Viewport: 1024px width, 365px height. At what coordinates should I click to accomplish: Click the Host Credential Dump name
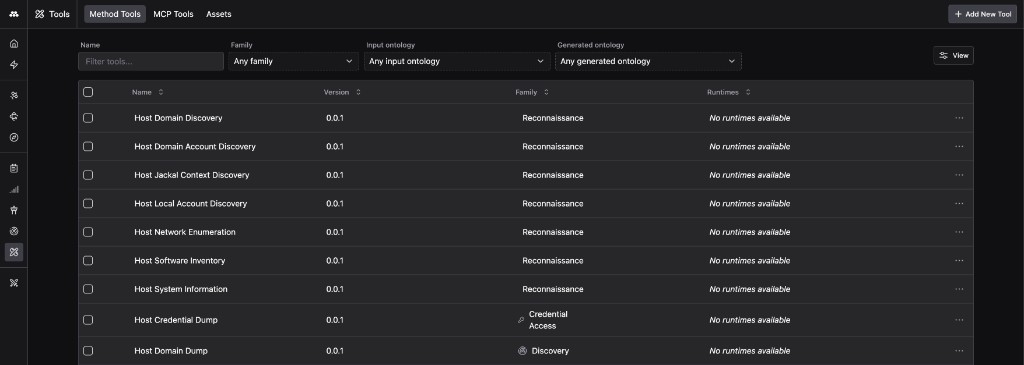[x=176, y=320]
